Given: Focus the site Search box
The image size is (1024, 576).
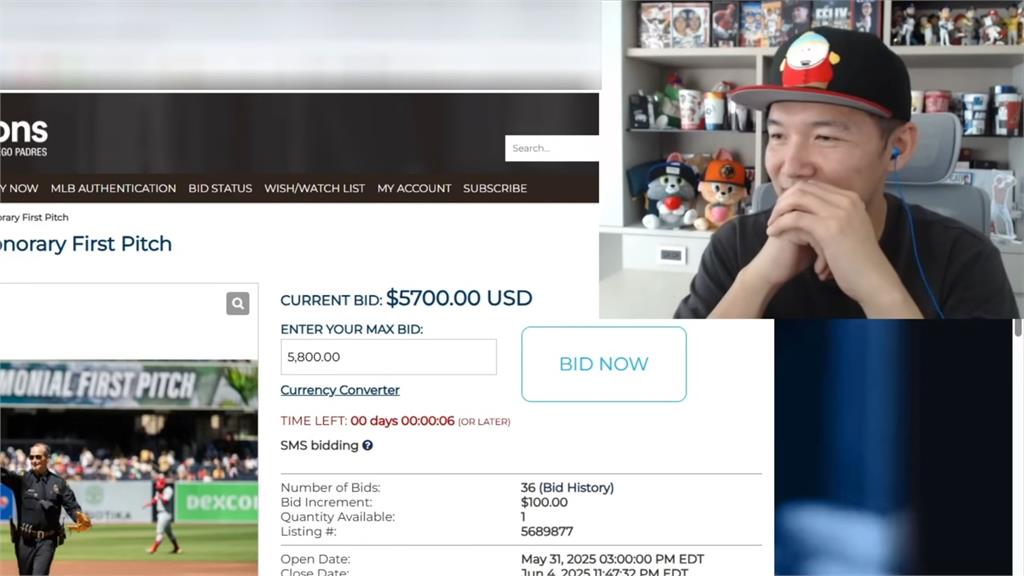Looking at the screenshot, I should 552,148.
